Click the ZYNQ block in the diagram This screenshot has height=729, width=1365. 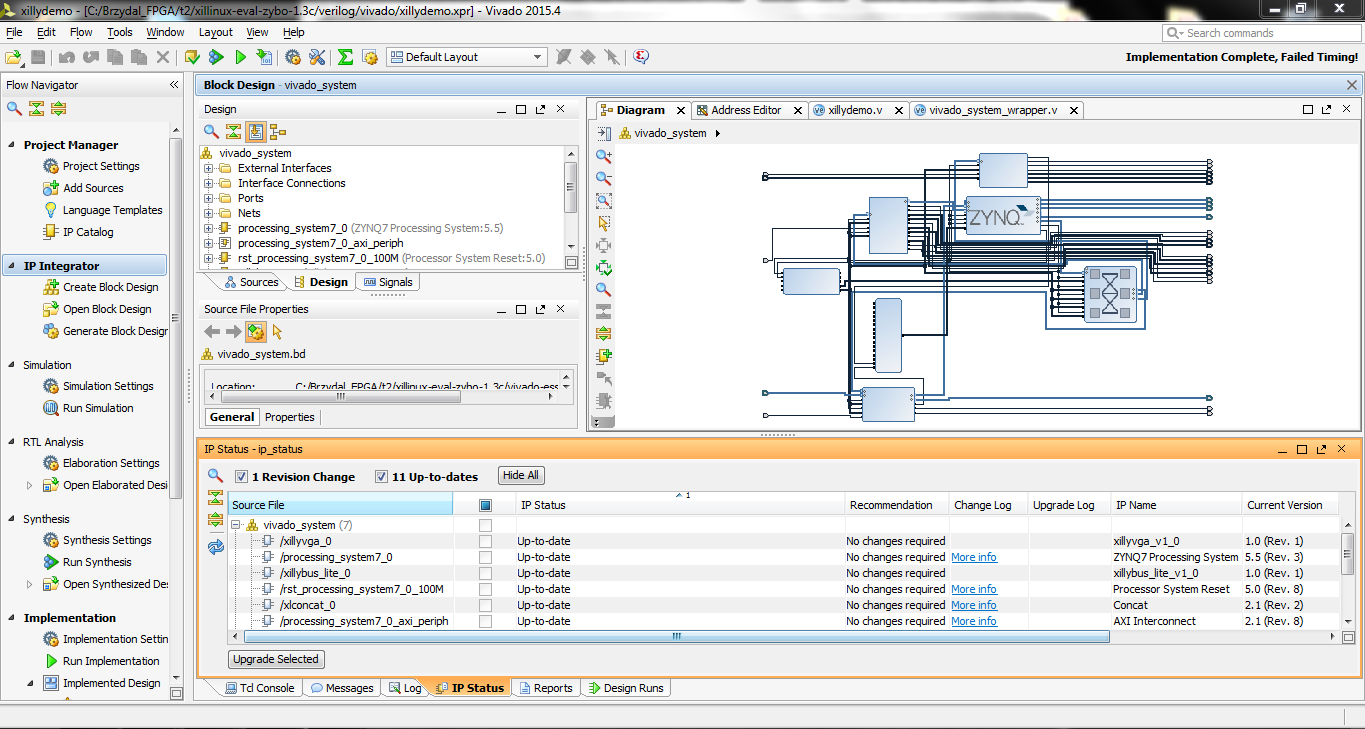click(x=1003, y=215)
